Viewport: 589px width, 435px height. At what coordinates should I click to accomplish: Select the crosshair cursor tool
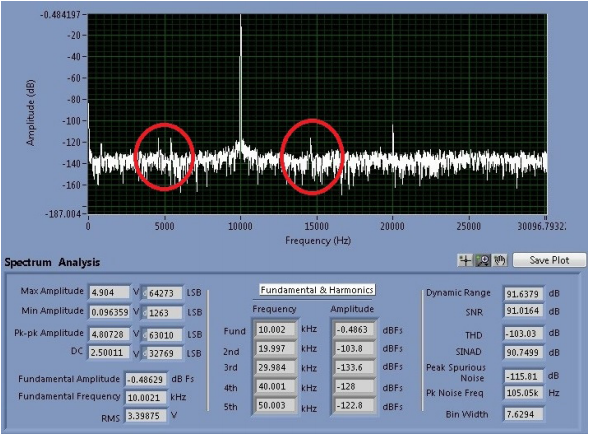[x=465, y=260]
